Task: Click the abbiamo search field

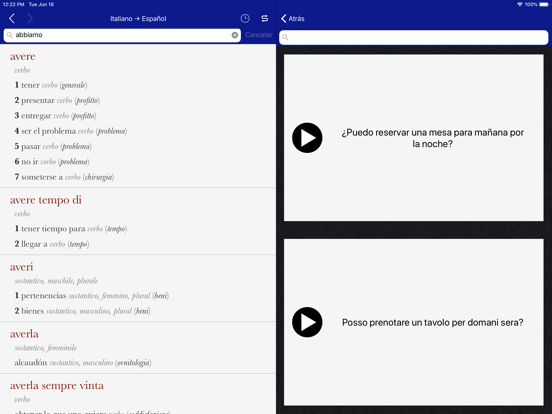Action: click(122, 35)
